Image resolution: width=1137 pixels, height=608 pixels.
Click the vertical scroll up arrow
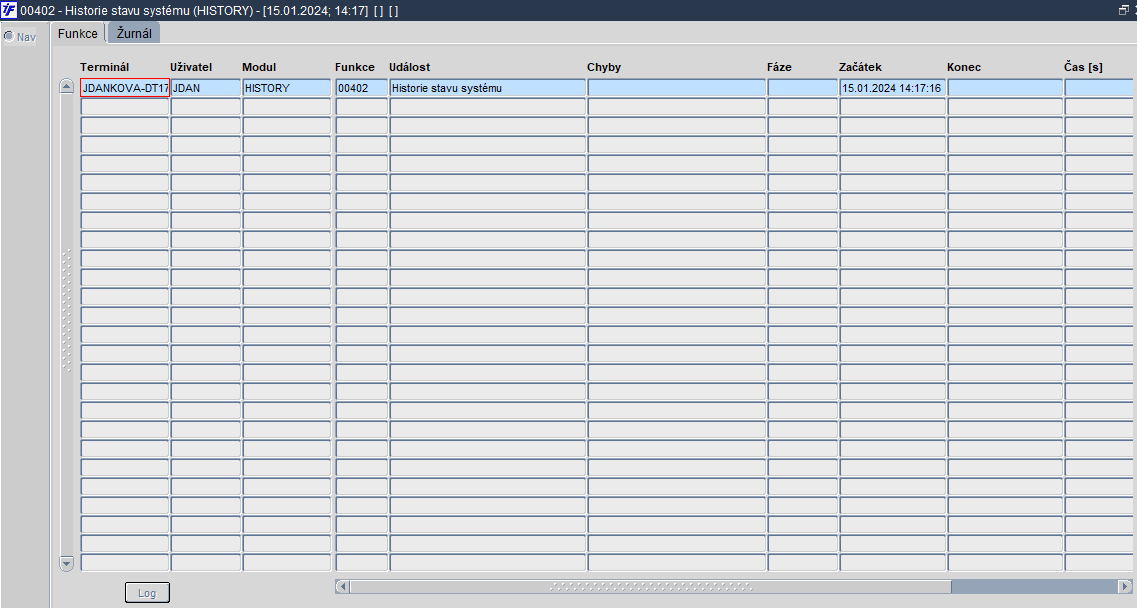(67, 86)
